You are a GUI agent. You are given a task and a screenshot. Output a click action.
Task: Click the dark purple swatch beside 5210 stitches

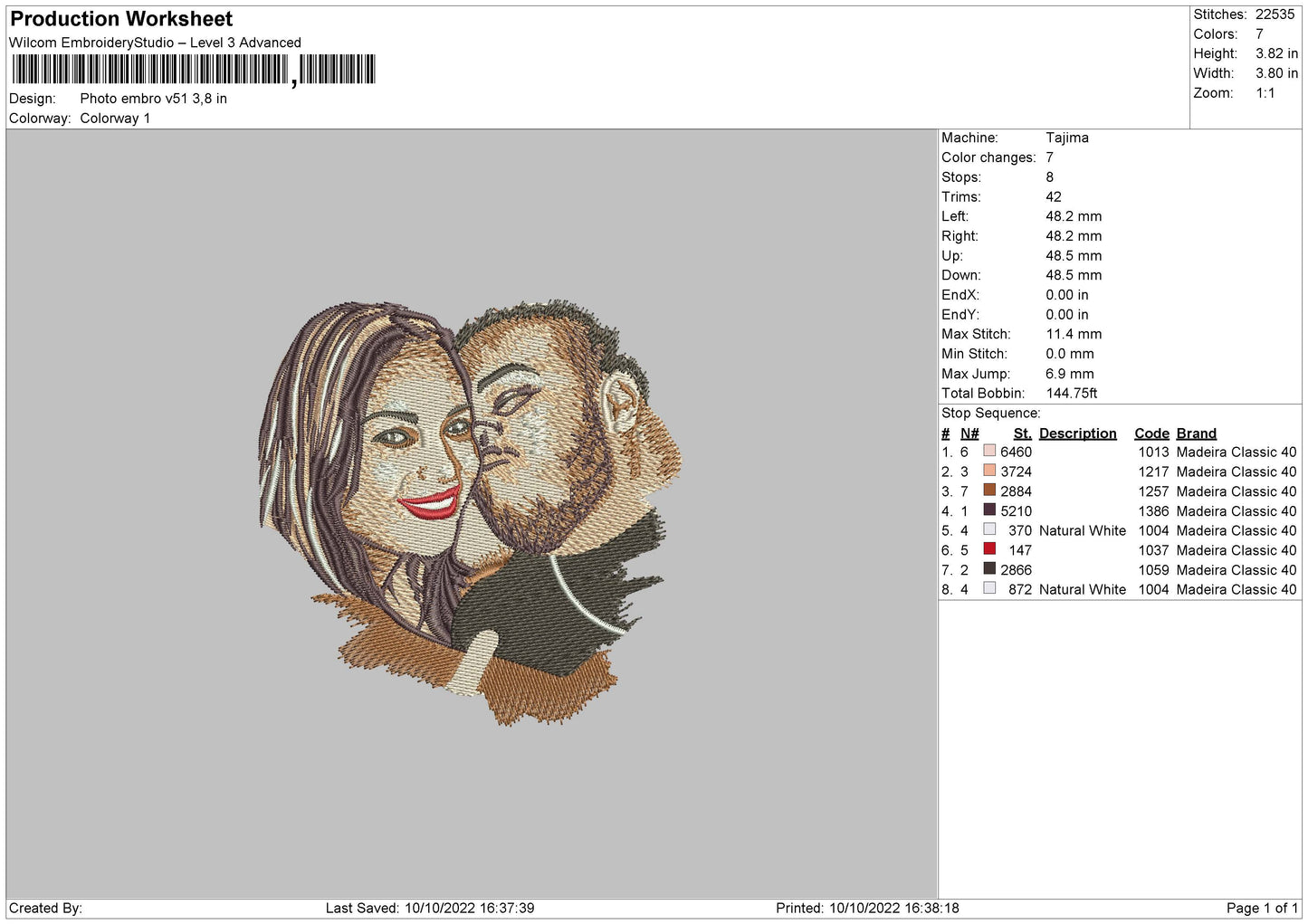tap(989, 510)
